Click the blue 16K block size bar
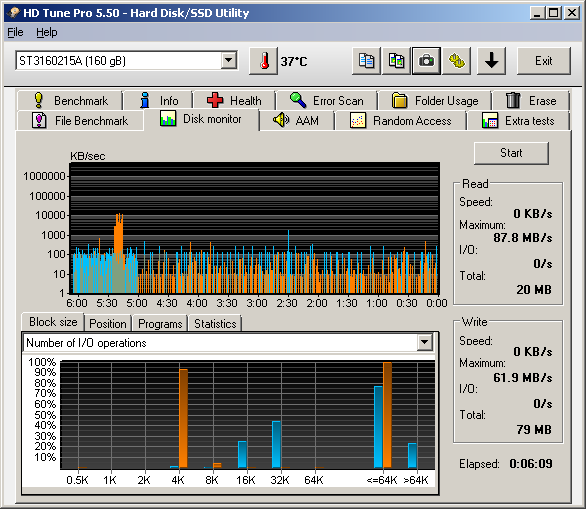The height and width of the screenshot is (509, 586). tap(242, 454)
